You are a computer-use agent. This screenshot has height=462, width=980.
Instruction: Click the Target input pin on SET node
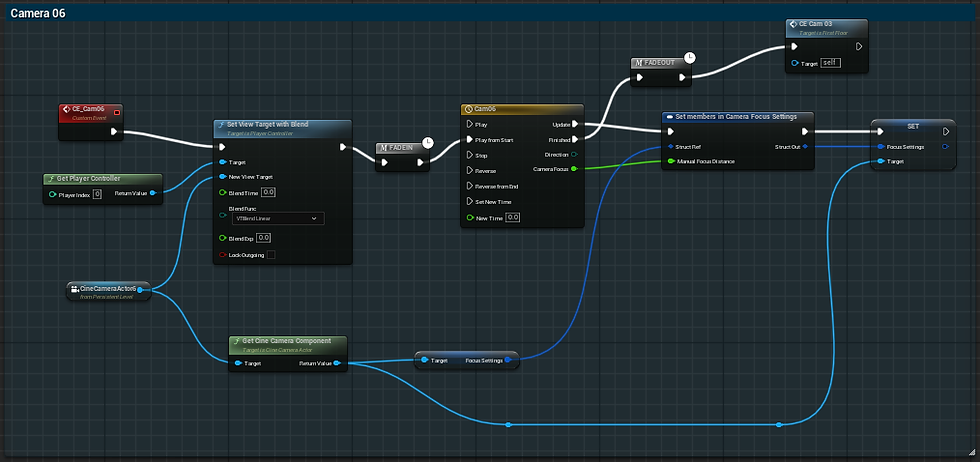[x=881, y=162]
